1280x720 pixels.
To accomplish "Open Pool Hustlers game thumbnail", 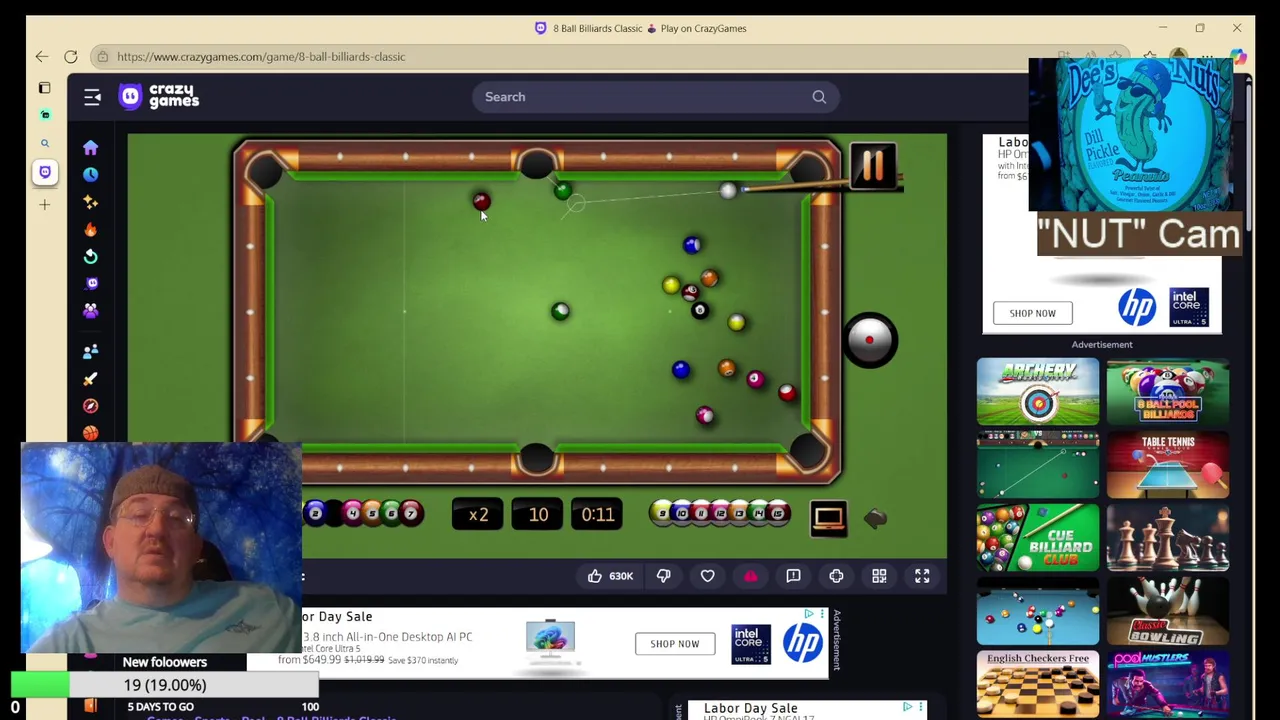I will point(1168,684).
